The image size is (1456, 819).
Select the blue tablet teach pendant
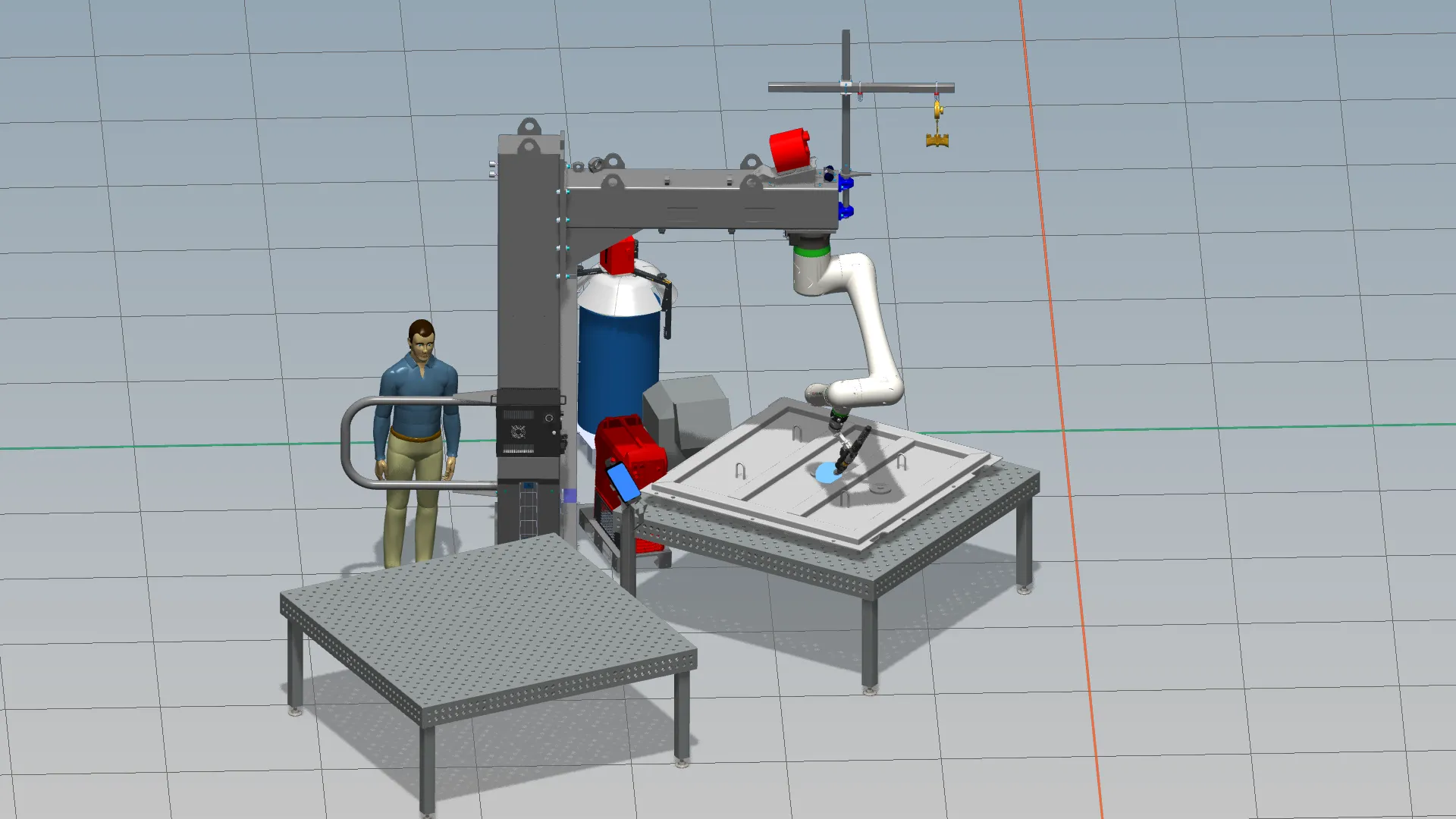pyautogui.click(x=624, y=482)
